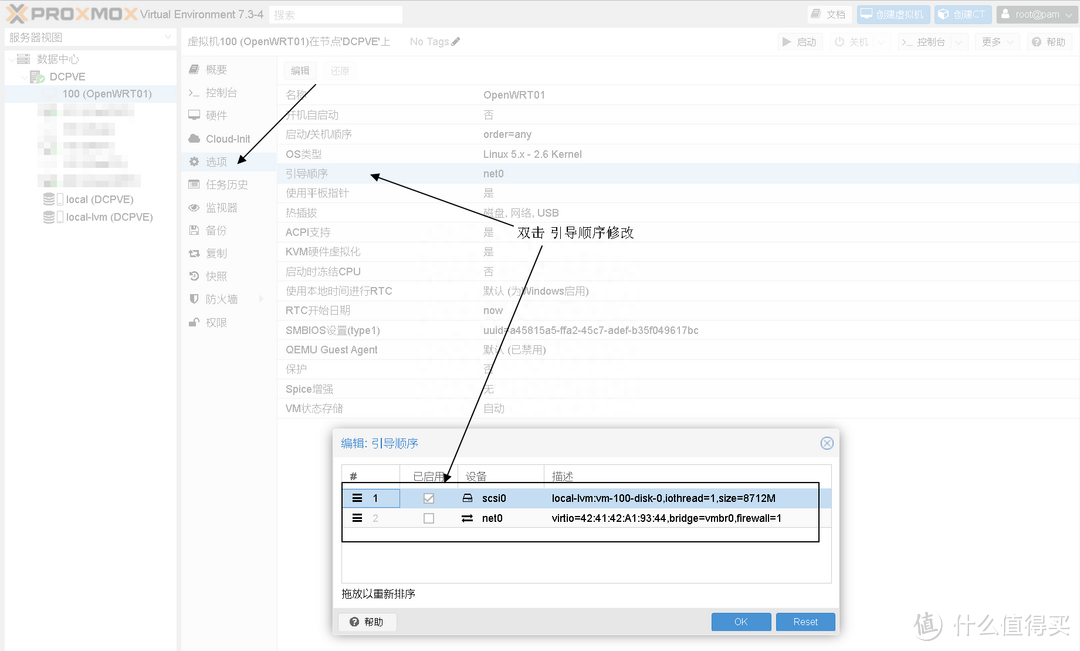The height and width of the screenshot is (651, 1080).
Task: Click the retweet icon beside 复制
Action: pos(194,254)
